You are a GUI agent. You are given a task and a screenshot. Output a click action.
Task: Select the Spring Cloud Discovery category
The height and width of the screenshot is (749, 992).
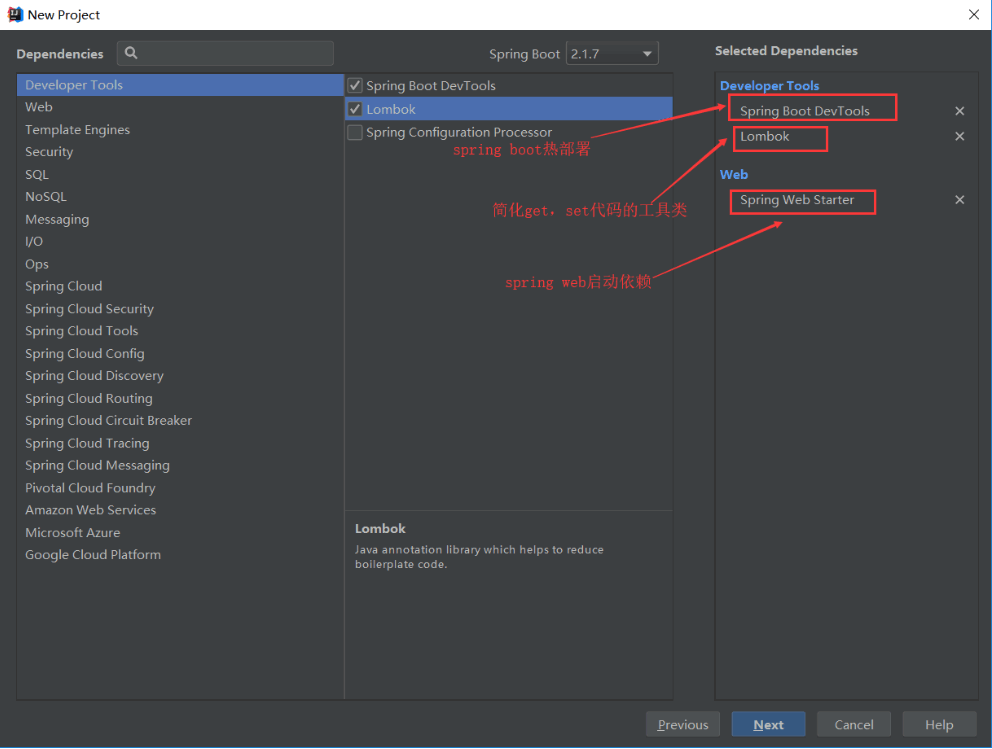coord(180,376)
